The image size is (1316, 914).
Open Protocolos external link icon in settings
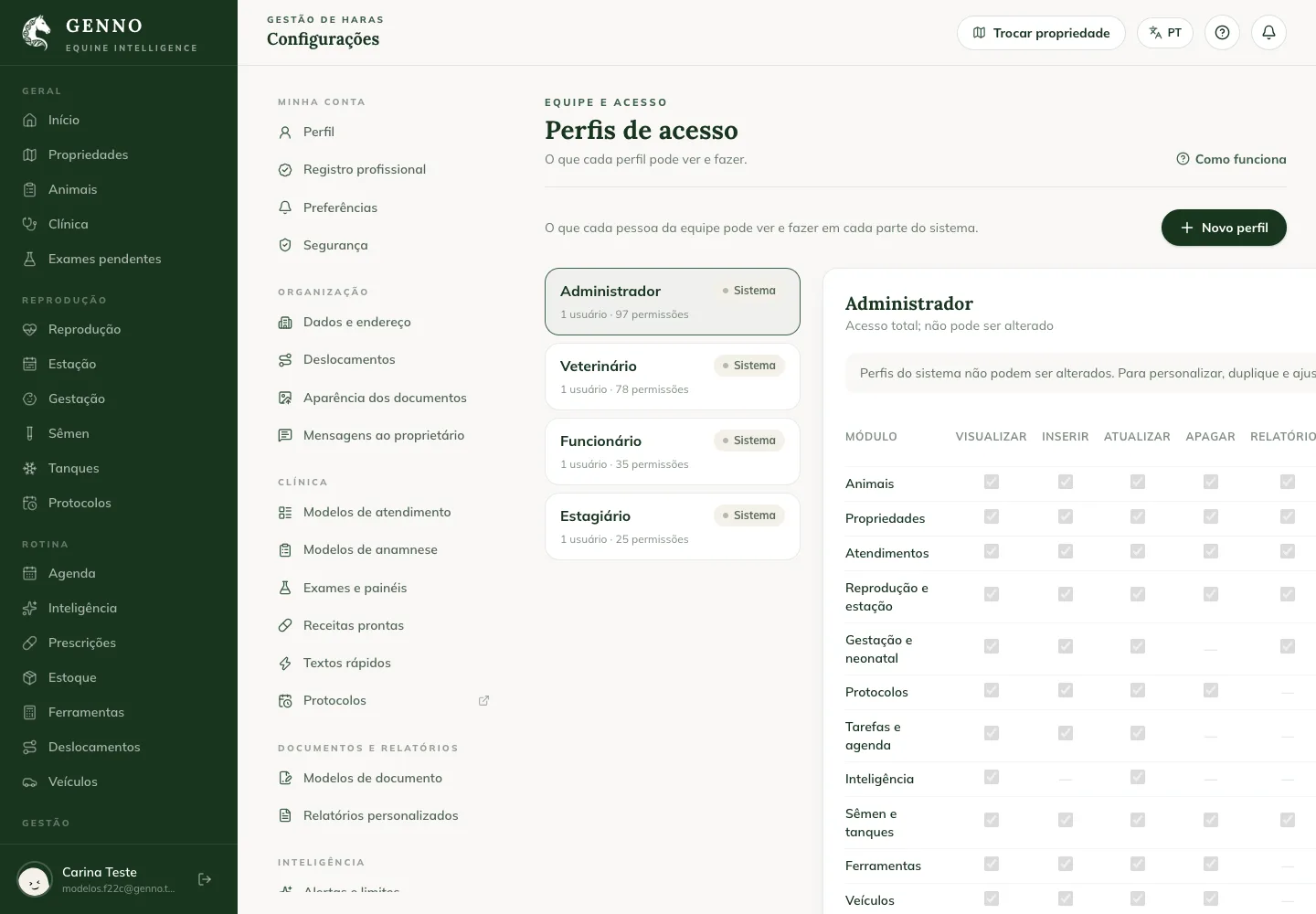(x=483, y=701)
